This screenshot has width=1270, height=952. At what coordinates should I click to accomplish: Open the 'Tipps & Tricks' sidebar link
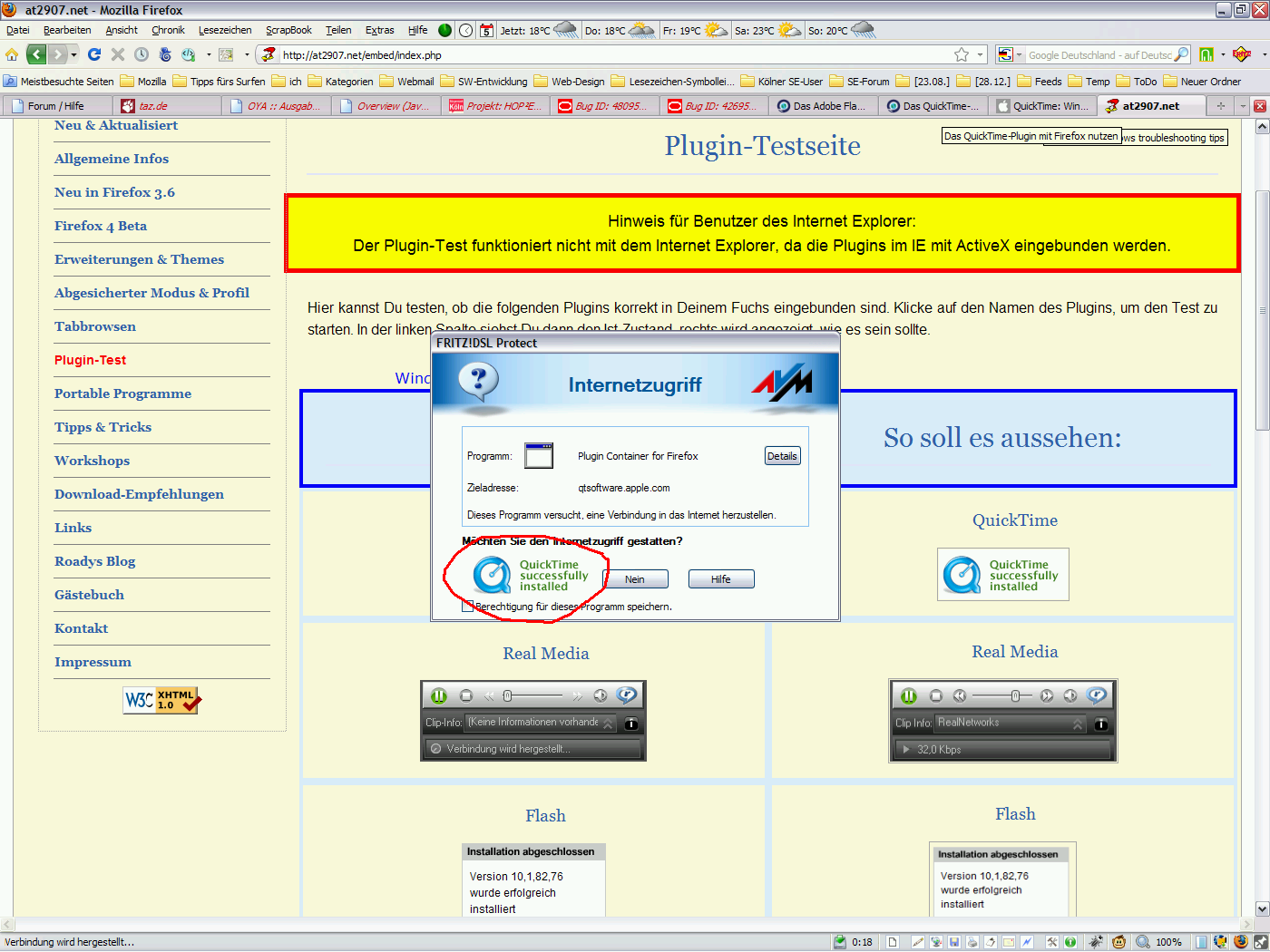pos(103,427)
